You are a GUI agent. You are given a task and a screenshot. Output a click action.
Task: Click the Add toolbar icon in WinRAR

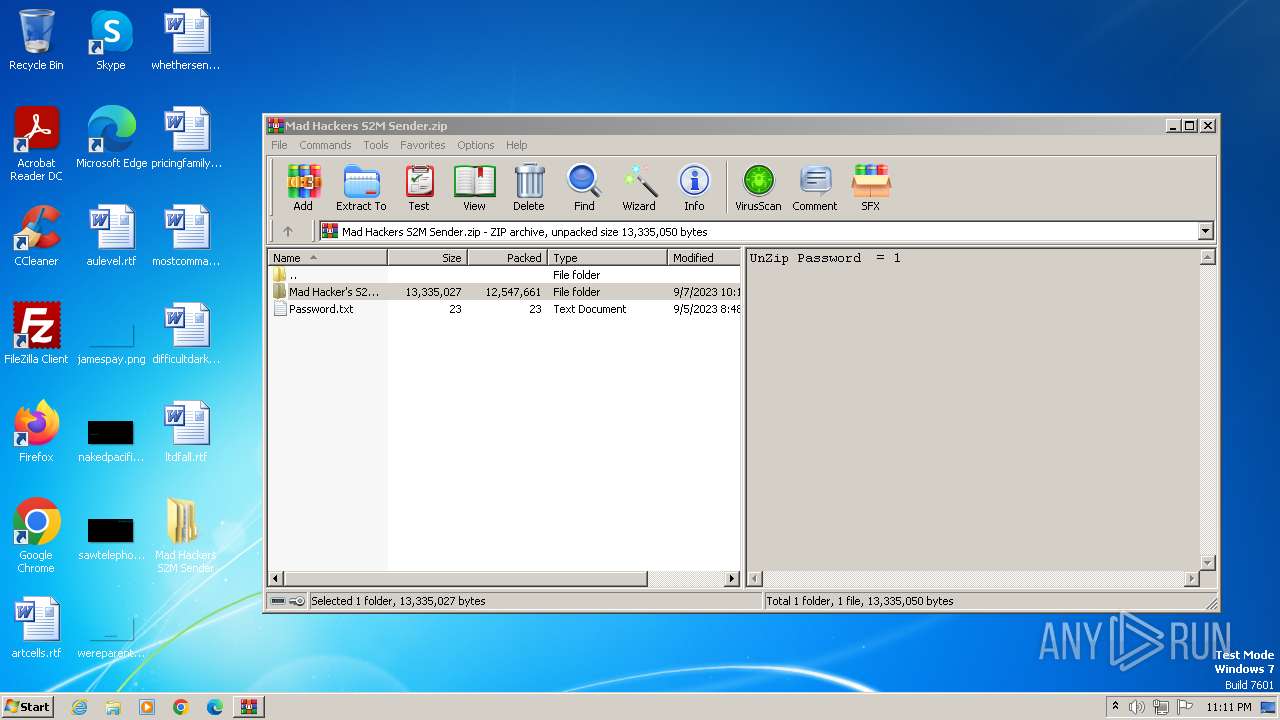[x=303, y=188]
